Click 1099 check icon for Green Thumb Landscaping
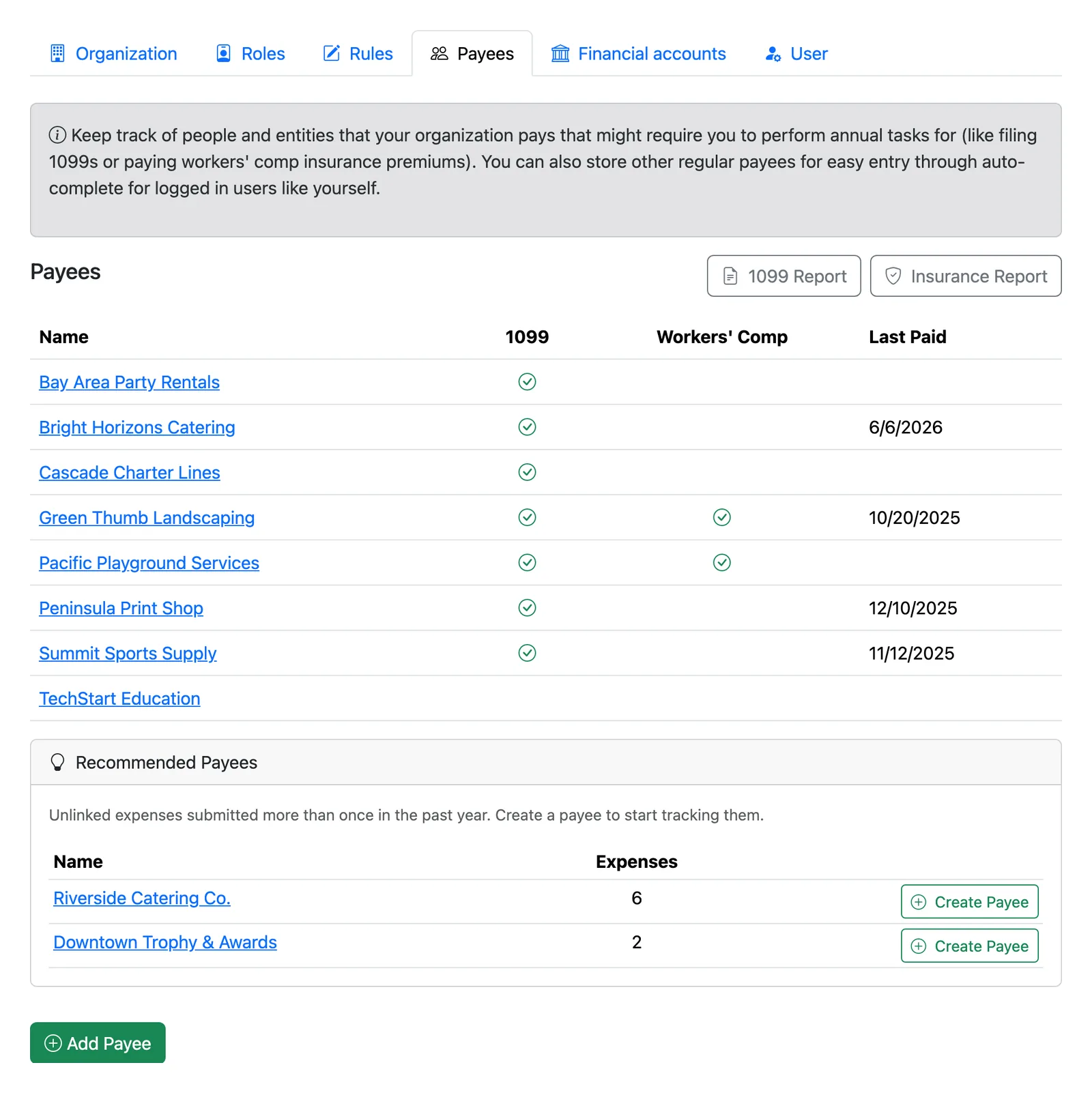Viewport: 1092px width, 1093px height. (x=527, y=517)
